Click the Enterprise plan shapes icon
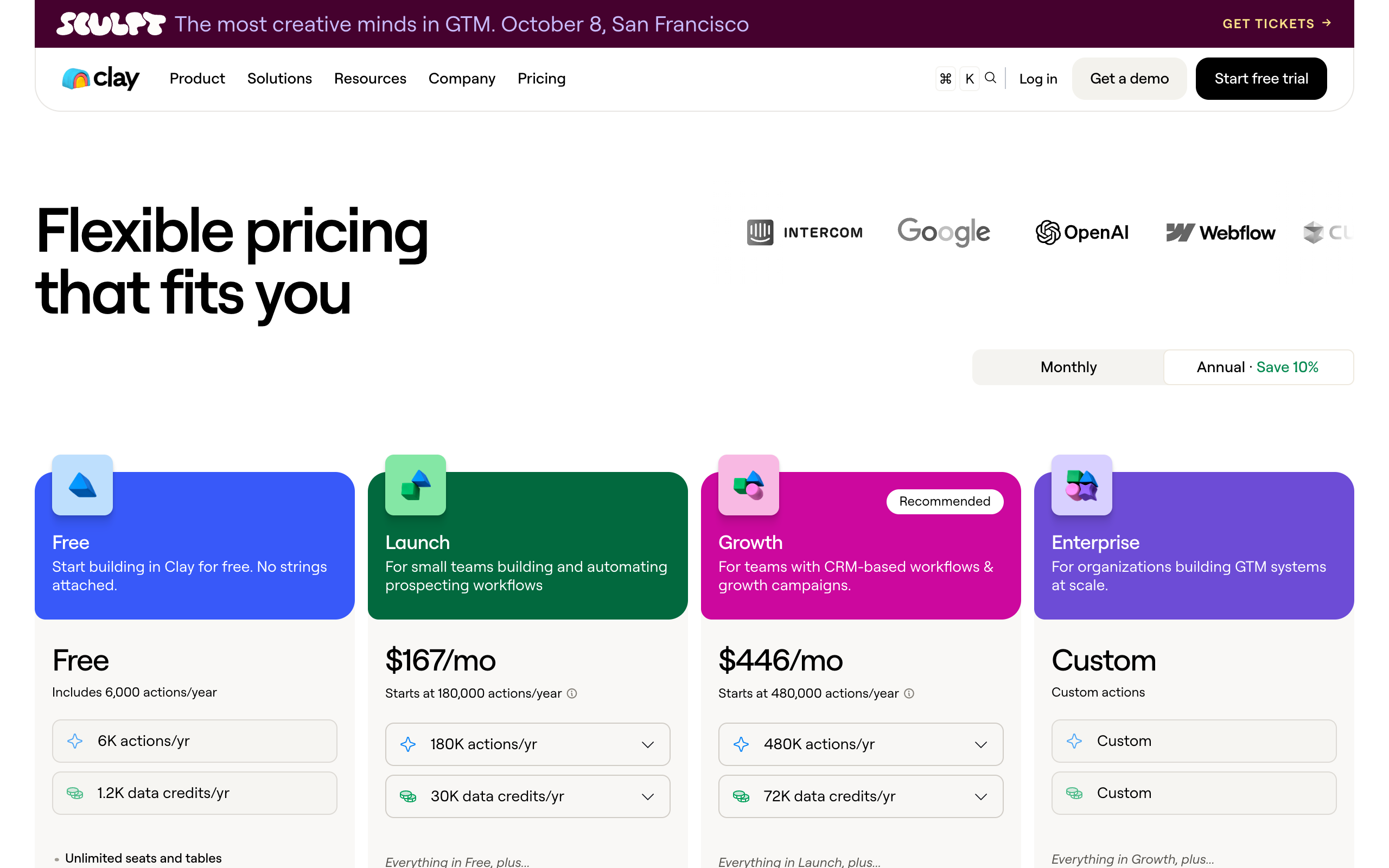This screenshot has height=868, width=1389. point(1082,485)
